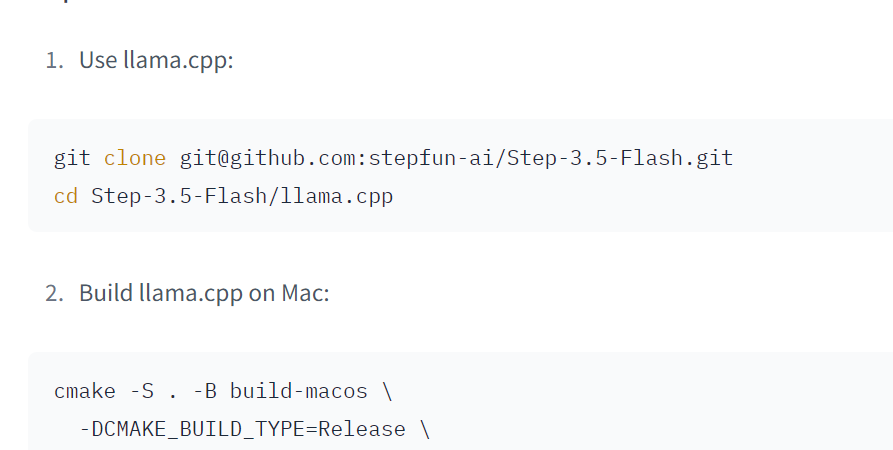Click the git@github.com repository URL
Viewport: 893px width, 450px height.
click(456, 158)
